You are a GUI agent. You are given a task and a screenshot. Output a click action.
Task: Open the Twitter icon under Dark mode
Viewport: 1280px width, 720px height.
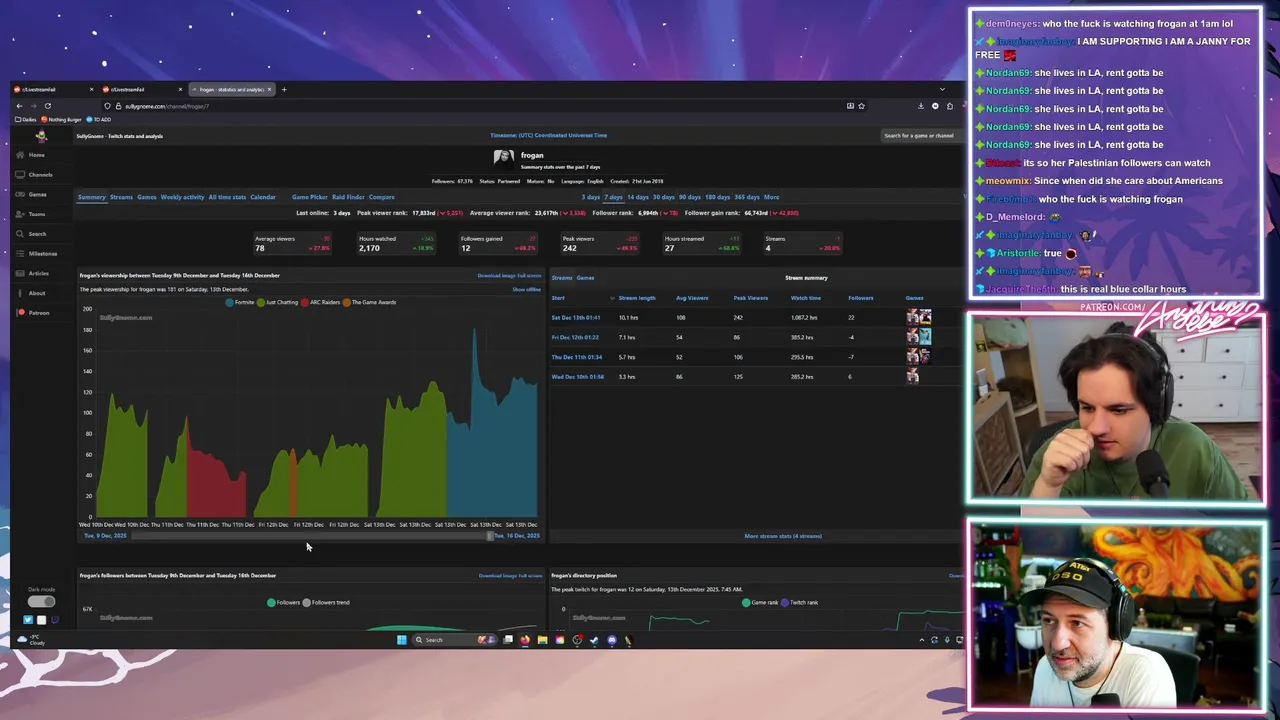(28, 620)
